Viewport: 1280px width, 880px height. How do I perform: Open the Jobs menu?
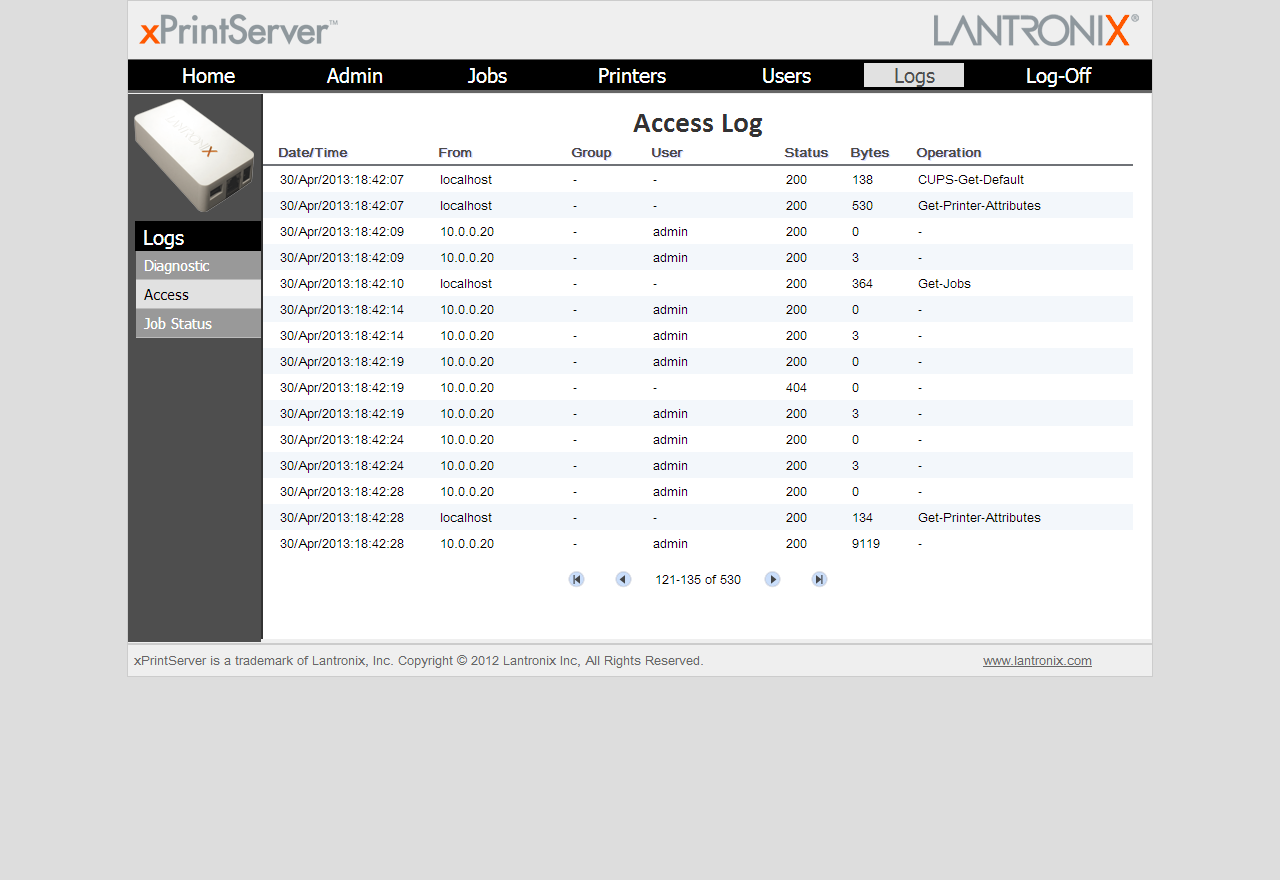click(487, 76)
